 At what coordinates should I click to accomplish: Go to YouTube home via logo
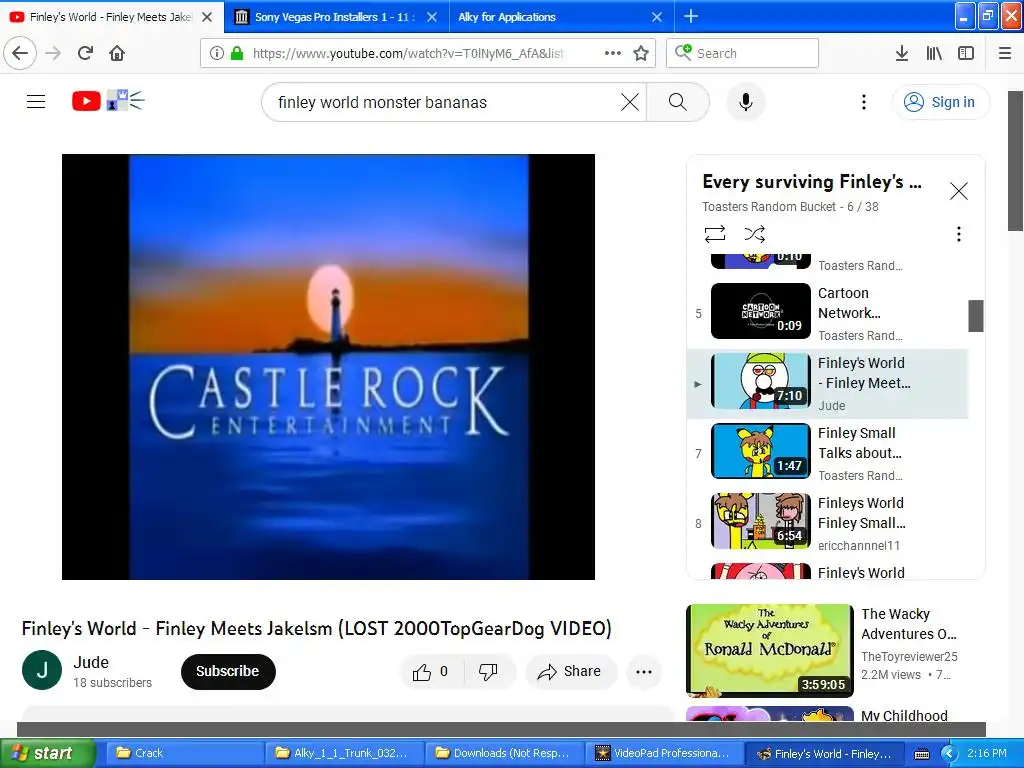click(108, 101)
